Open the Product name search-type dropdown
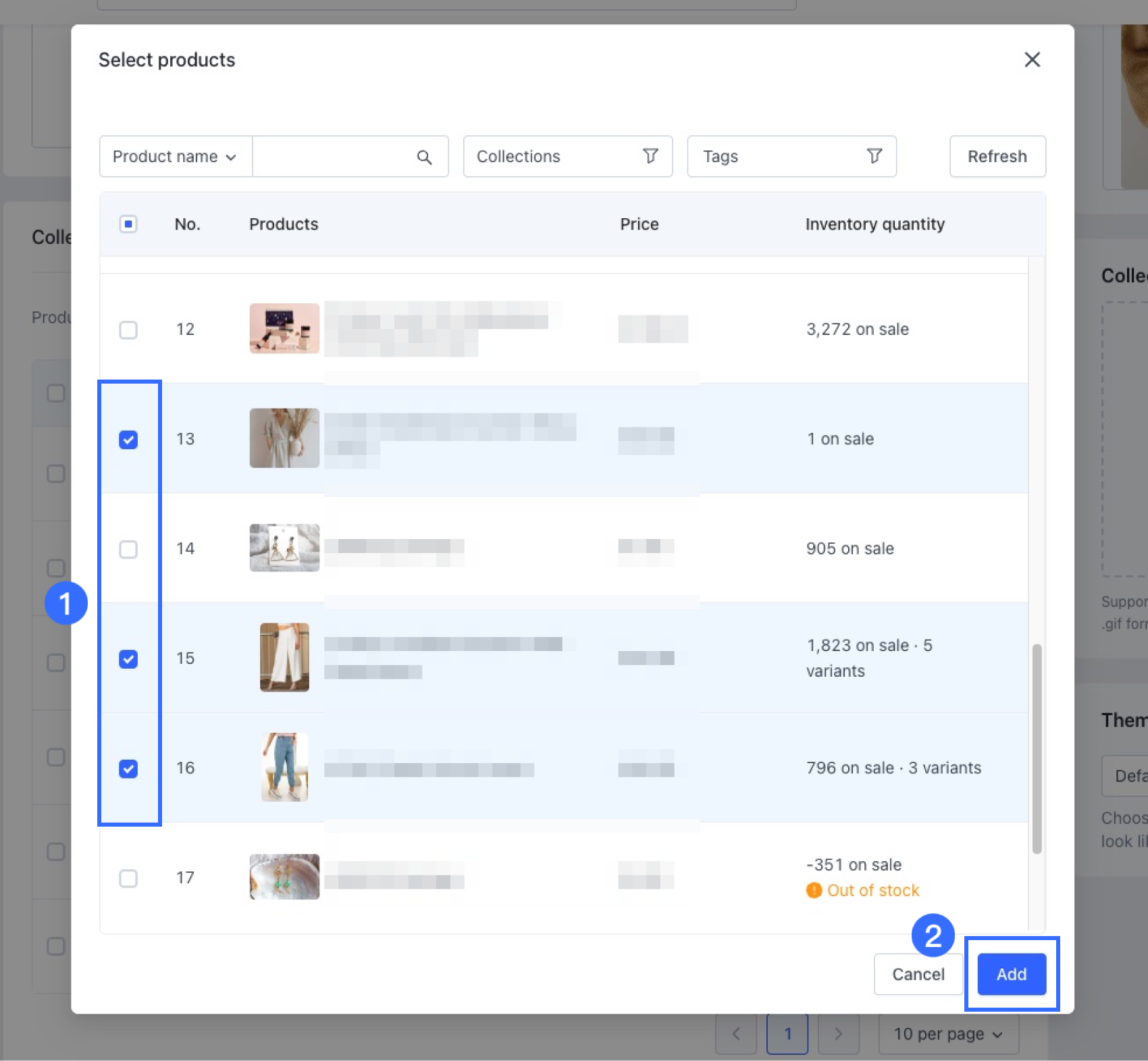Viewport: 1148px width, 1061px height. pyautogui.click(x=176, y=157)
